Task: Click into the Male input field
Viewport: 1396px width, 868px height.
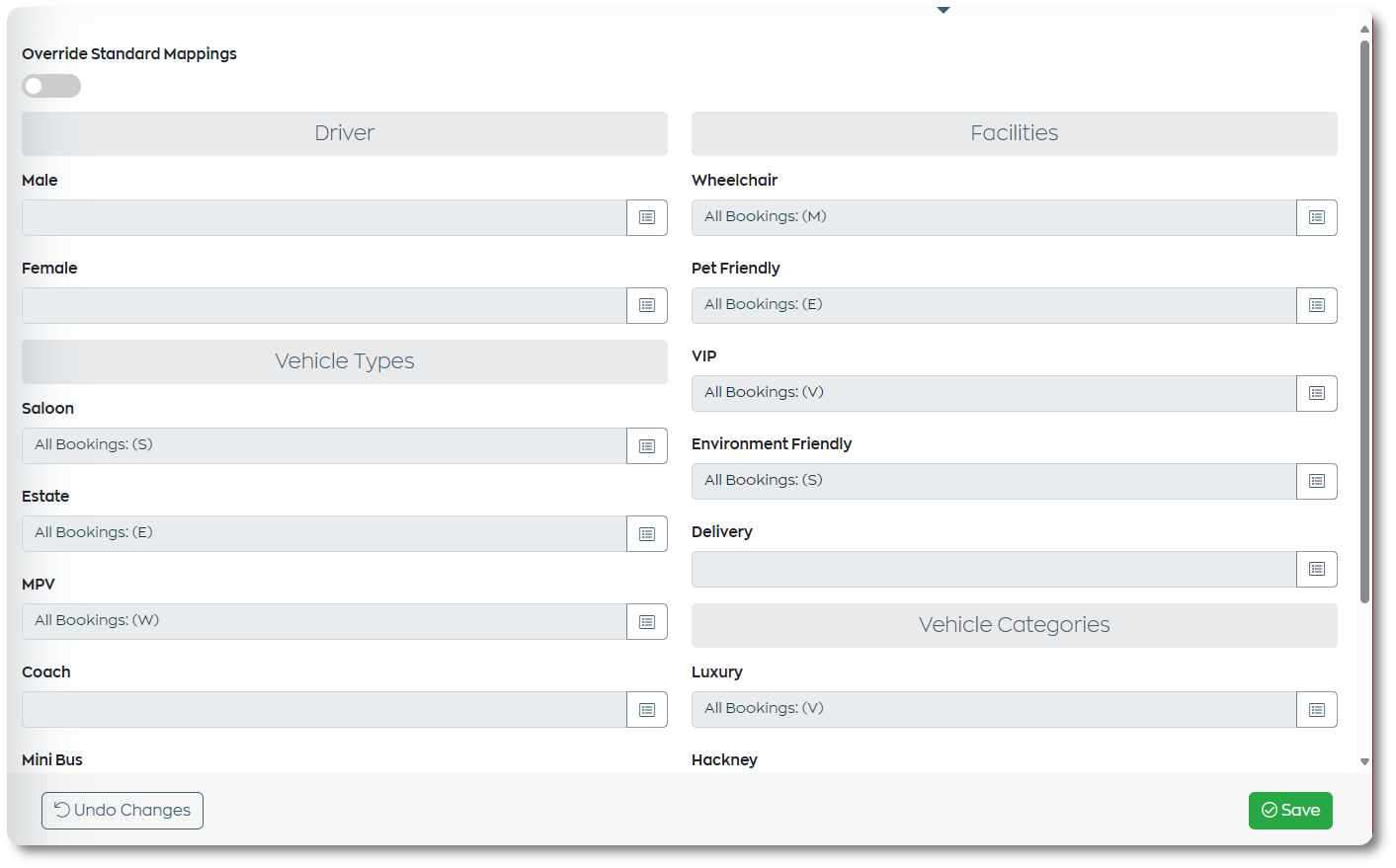Action: click(324, 217)
